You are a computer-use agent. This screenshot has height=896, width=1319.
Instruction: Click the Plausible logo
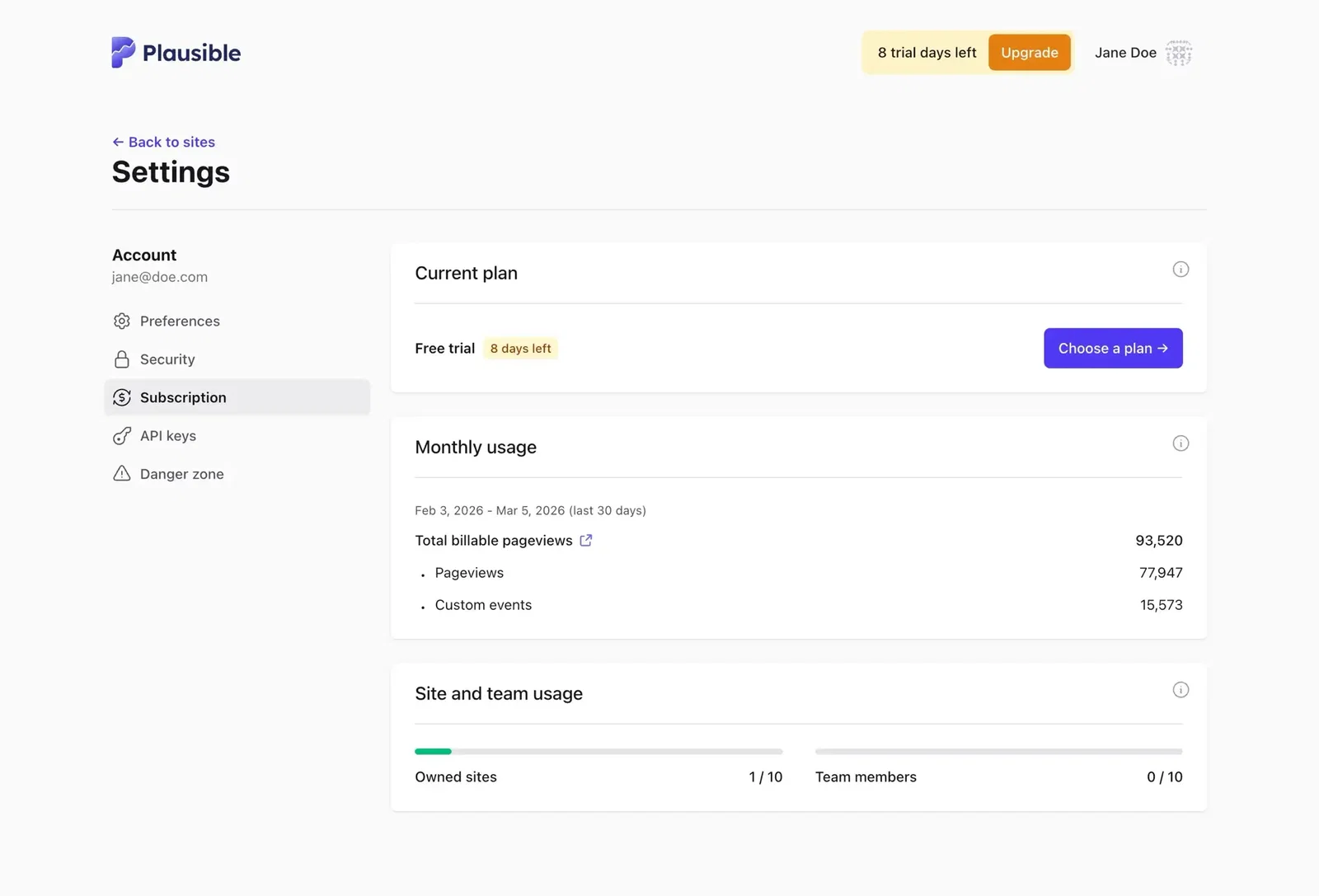[x=176, y=52]
